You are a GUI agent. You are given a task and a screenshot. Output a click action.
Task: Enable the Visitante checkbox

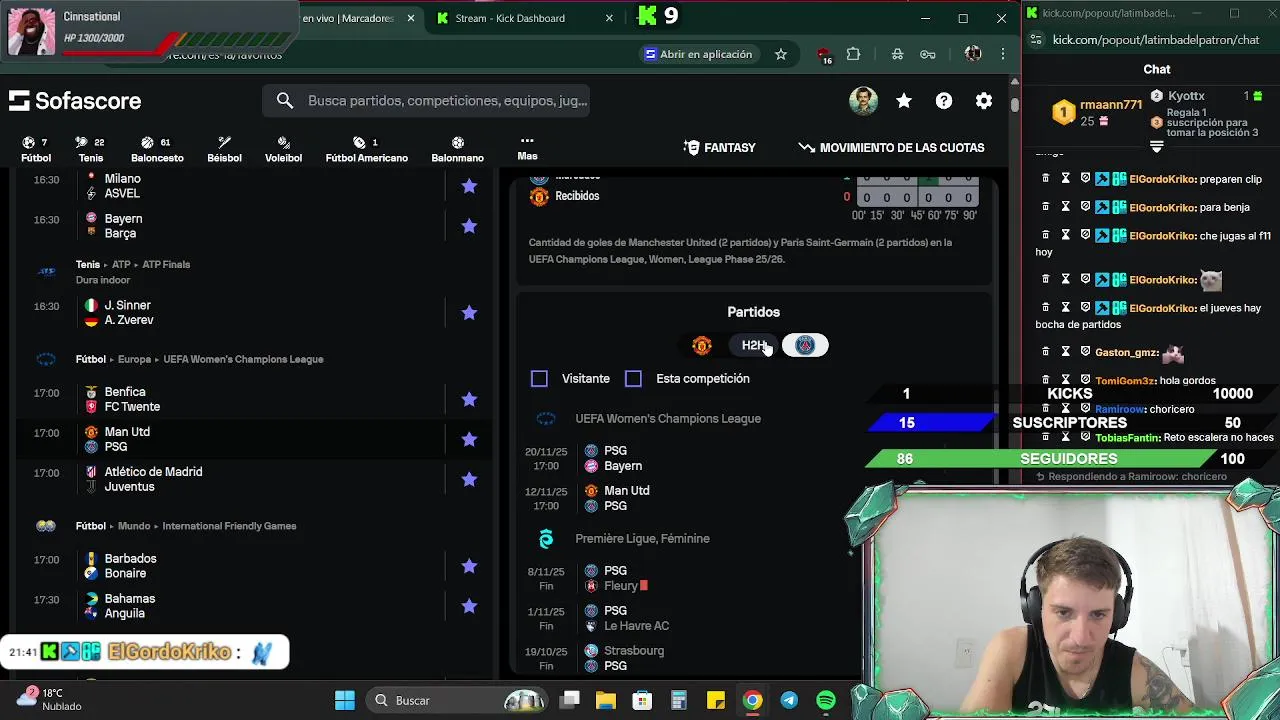click(539, 379)
